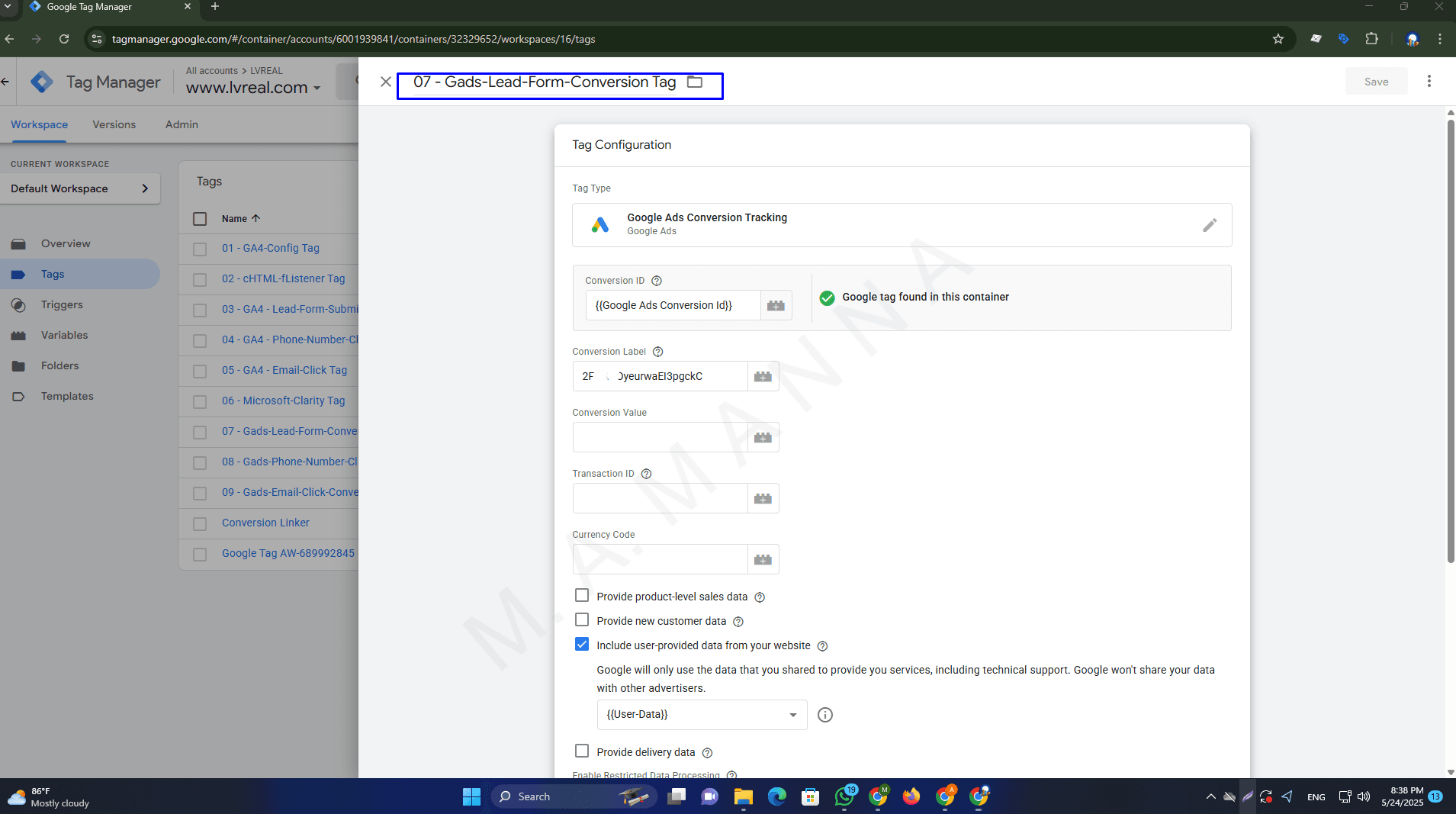Screen dimensions: 1456x814
Task: Click the folder icon beside tag name
Action: tap(694, 82)
